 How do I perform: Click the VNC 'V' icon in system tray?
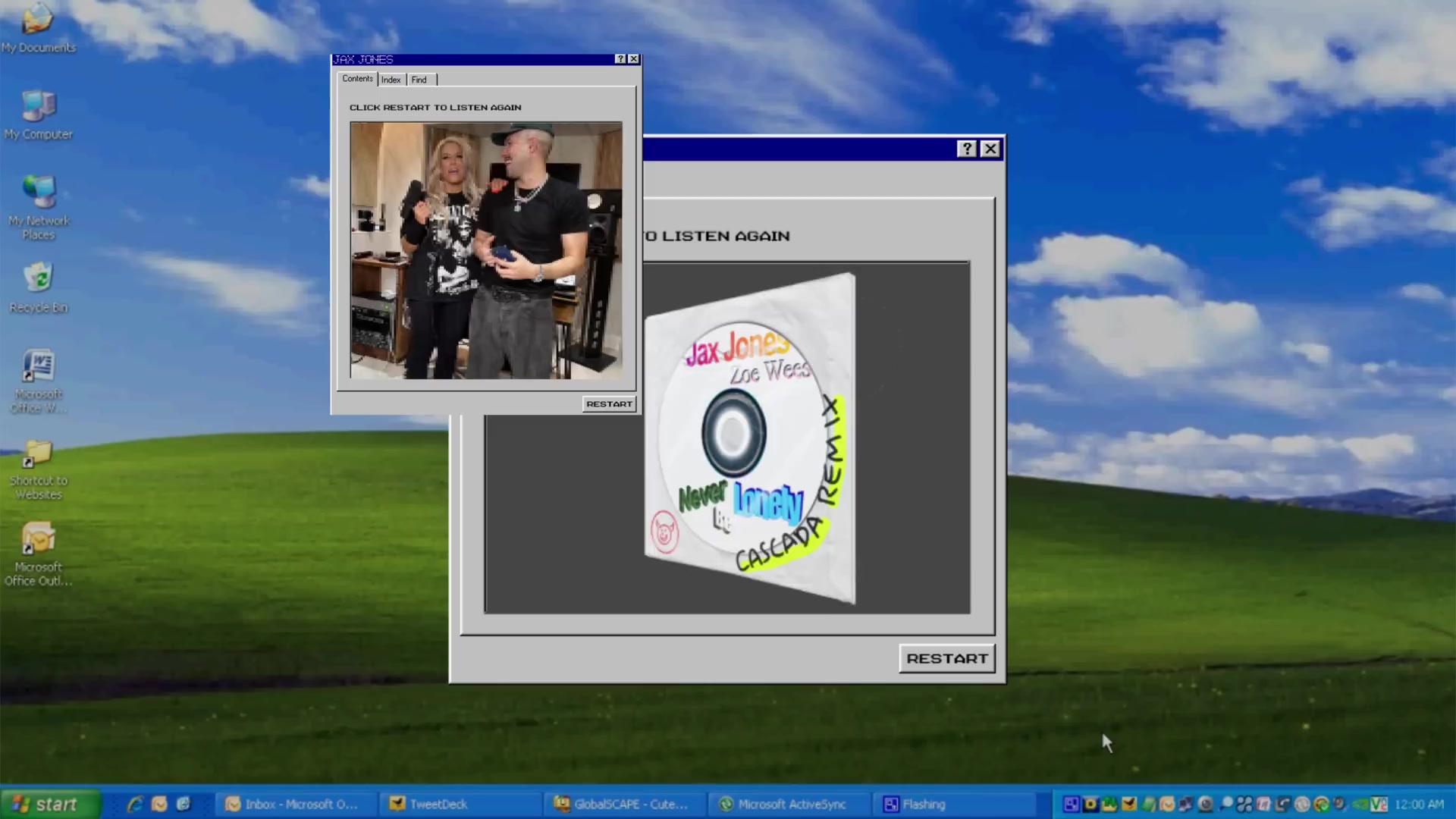pyautogui.click(x=1379, y=804)
